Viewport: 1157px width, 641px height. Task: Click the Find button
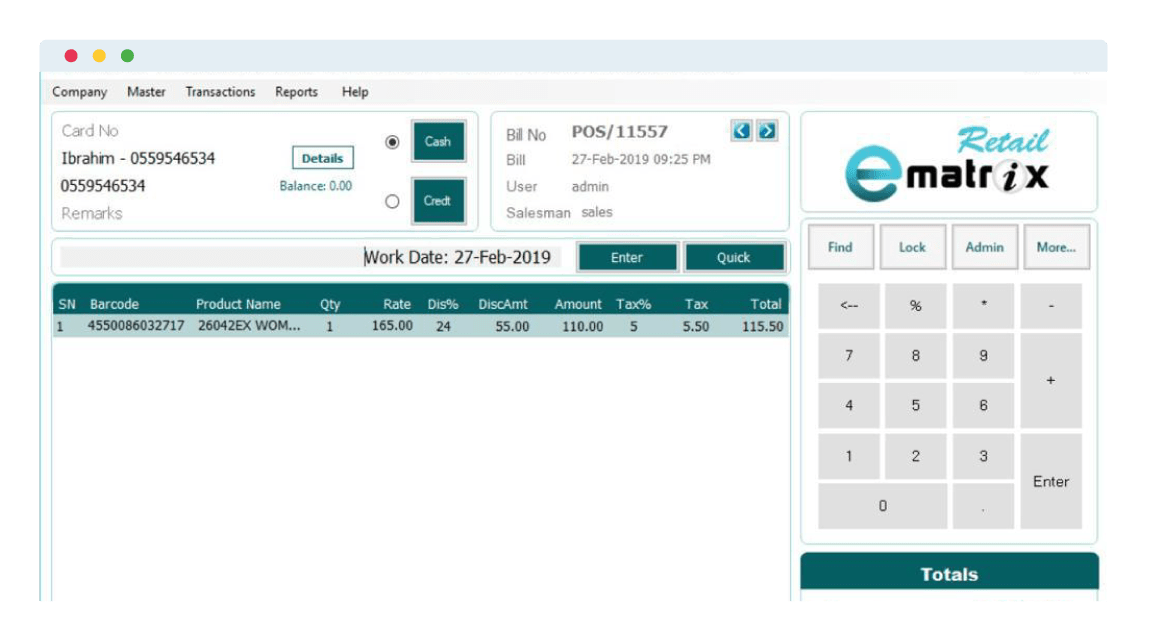(840, 247)
